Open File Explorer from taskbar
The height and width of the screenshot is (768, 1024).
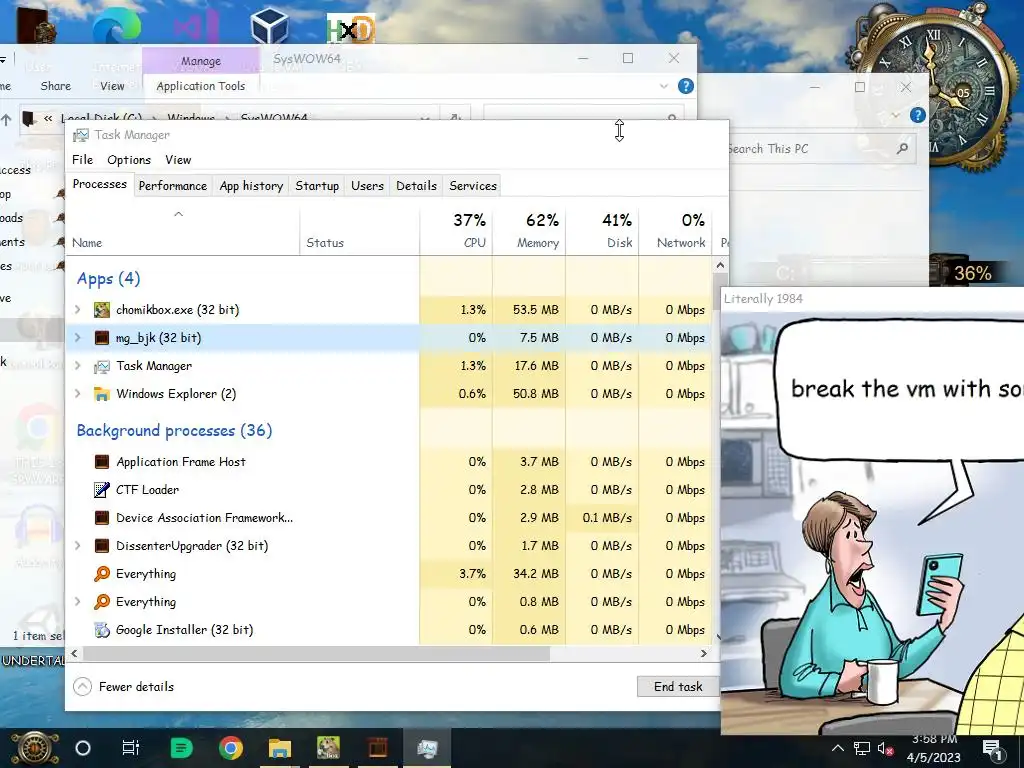click(280, 748)
